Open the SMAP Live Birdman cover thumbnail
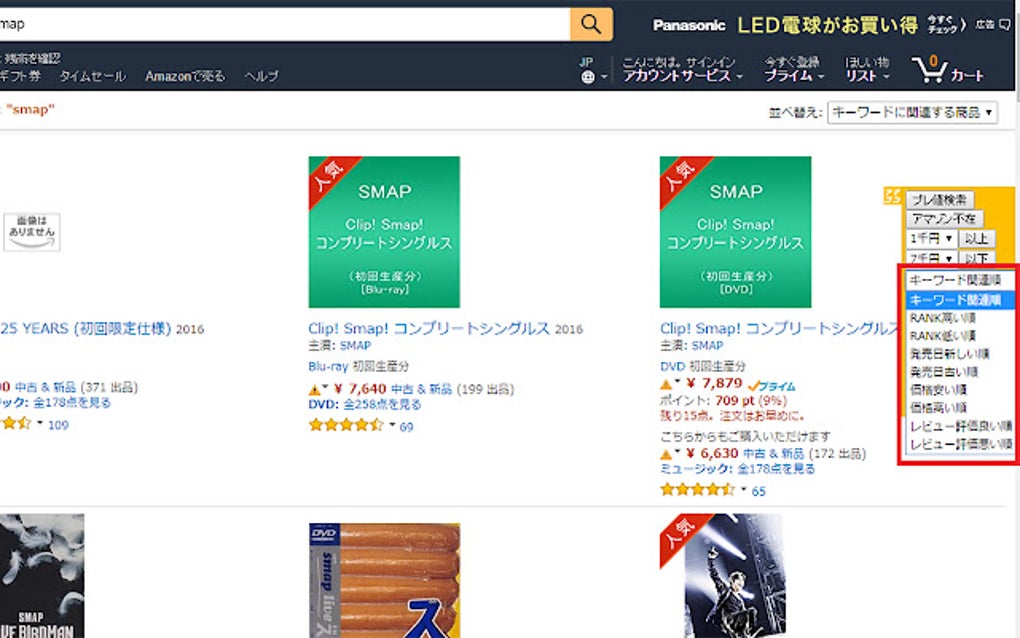This screenshot has width=1020, height=638. [x=42, y=576]
